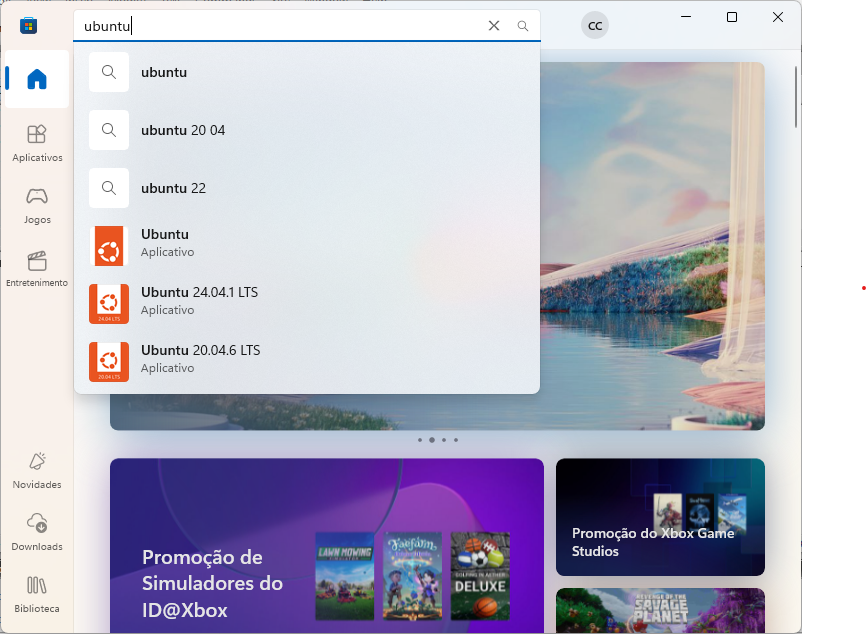Clear the search text with X
Viewport: 867px width, 634px height.
(493, 26)
